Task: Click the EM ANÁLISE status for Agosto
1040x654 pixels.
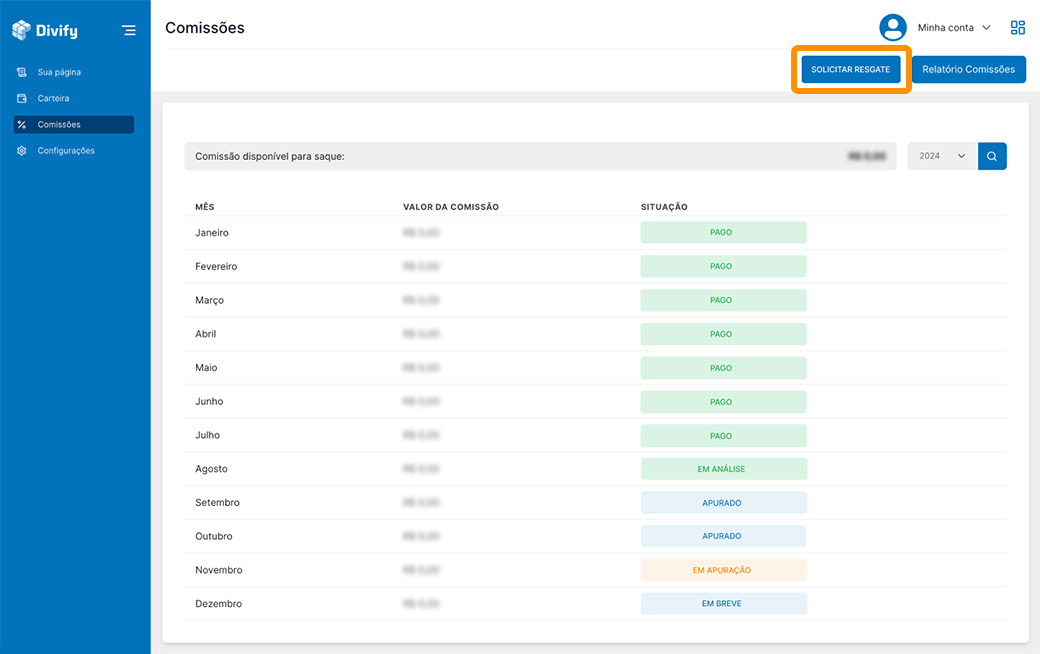Action: (x=722, y=469)
